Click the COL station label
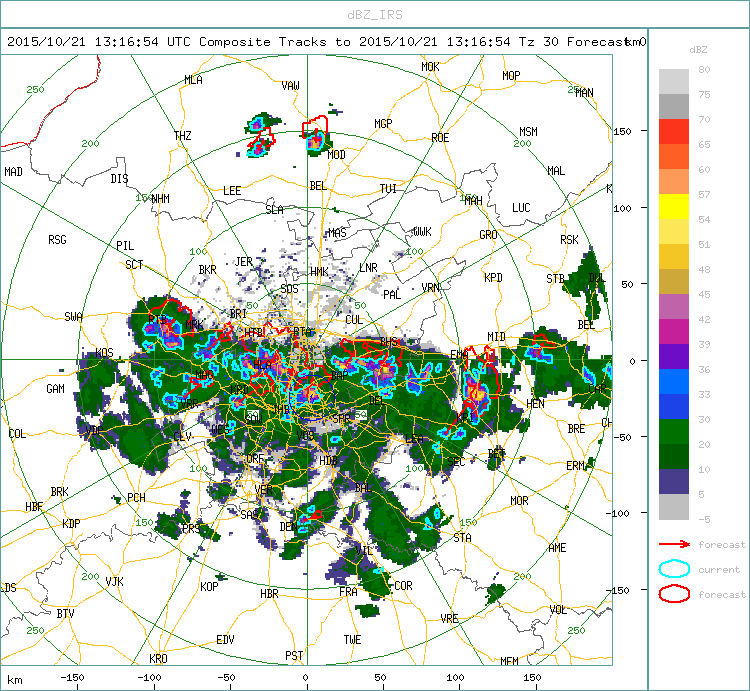750x691 pixels. click(x=17, y=434)
